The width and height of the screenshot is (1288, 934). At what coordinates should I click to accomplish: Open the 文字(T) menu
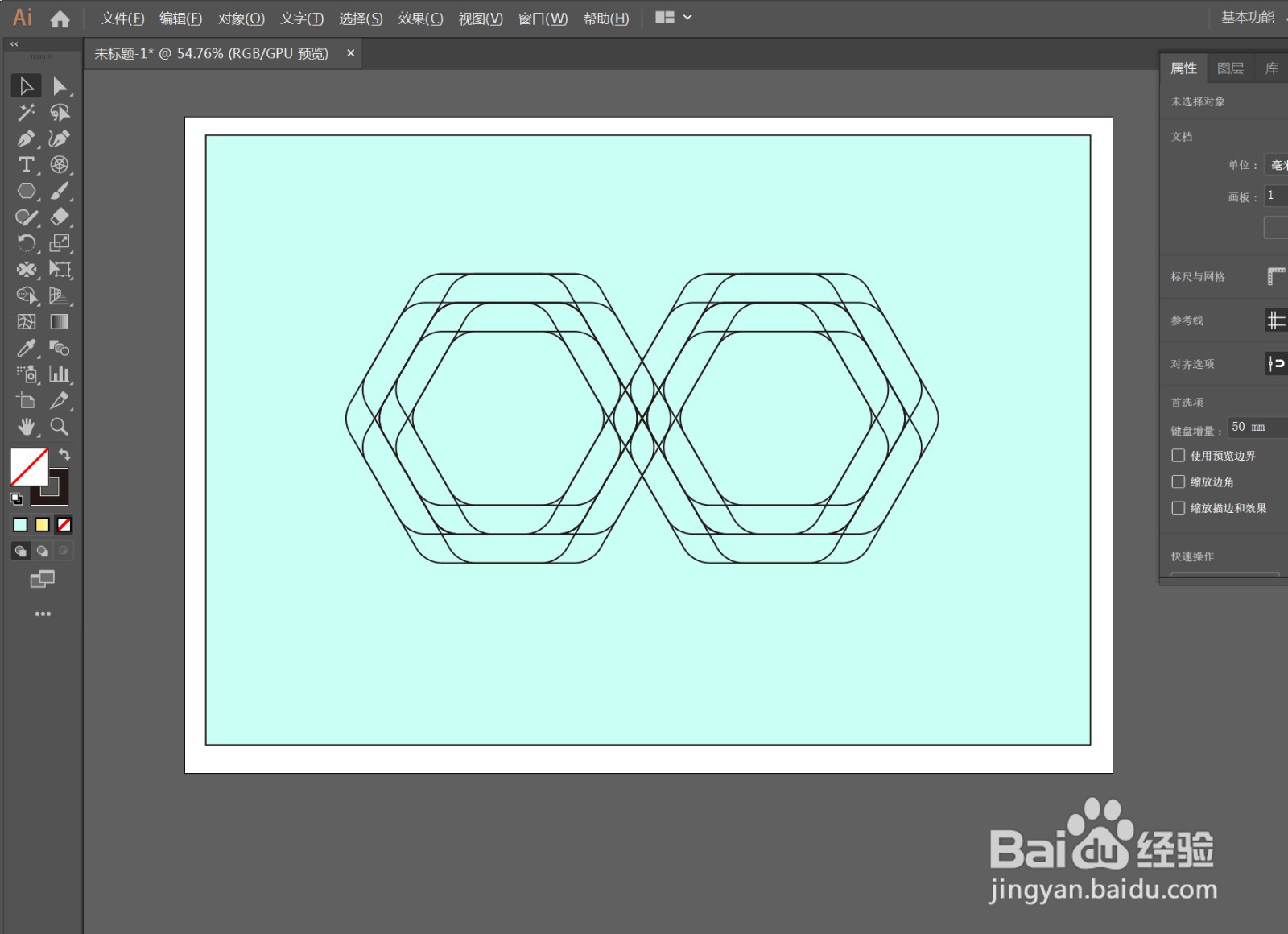click(302, 19)
